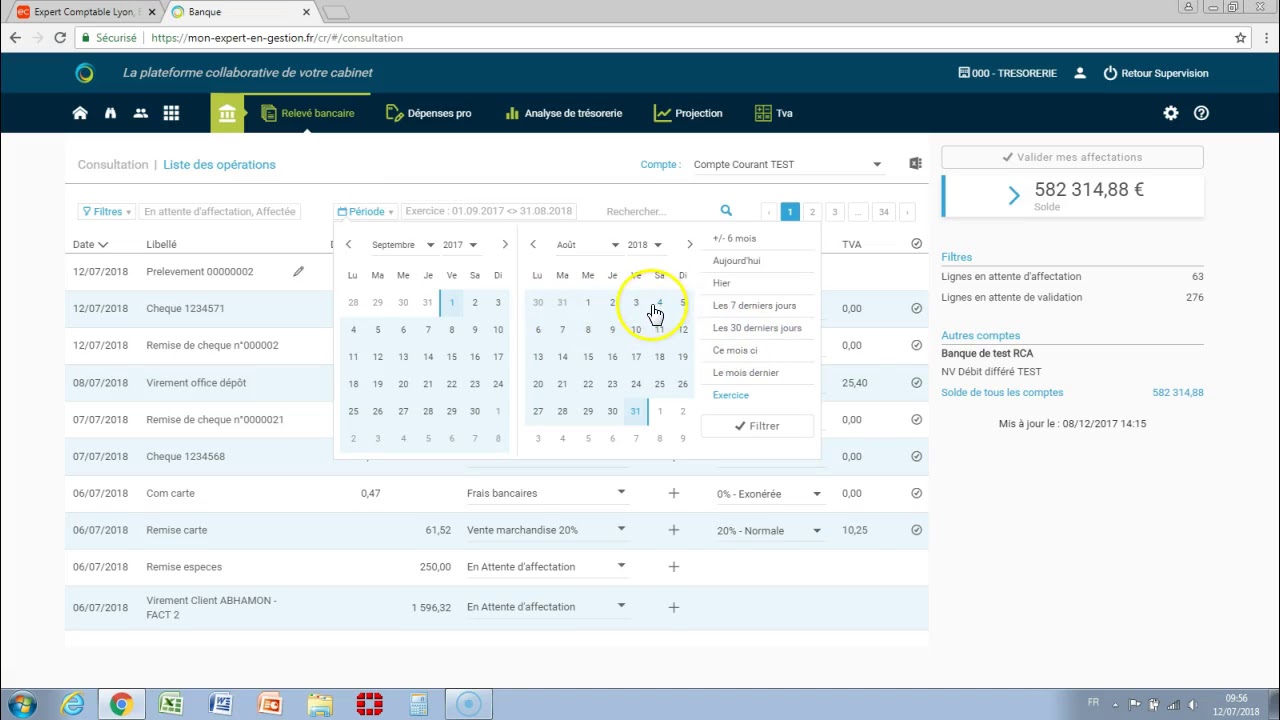Open the apps grid icon

pyautogui.click(x=171, y=113)
